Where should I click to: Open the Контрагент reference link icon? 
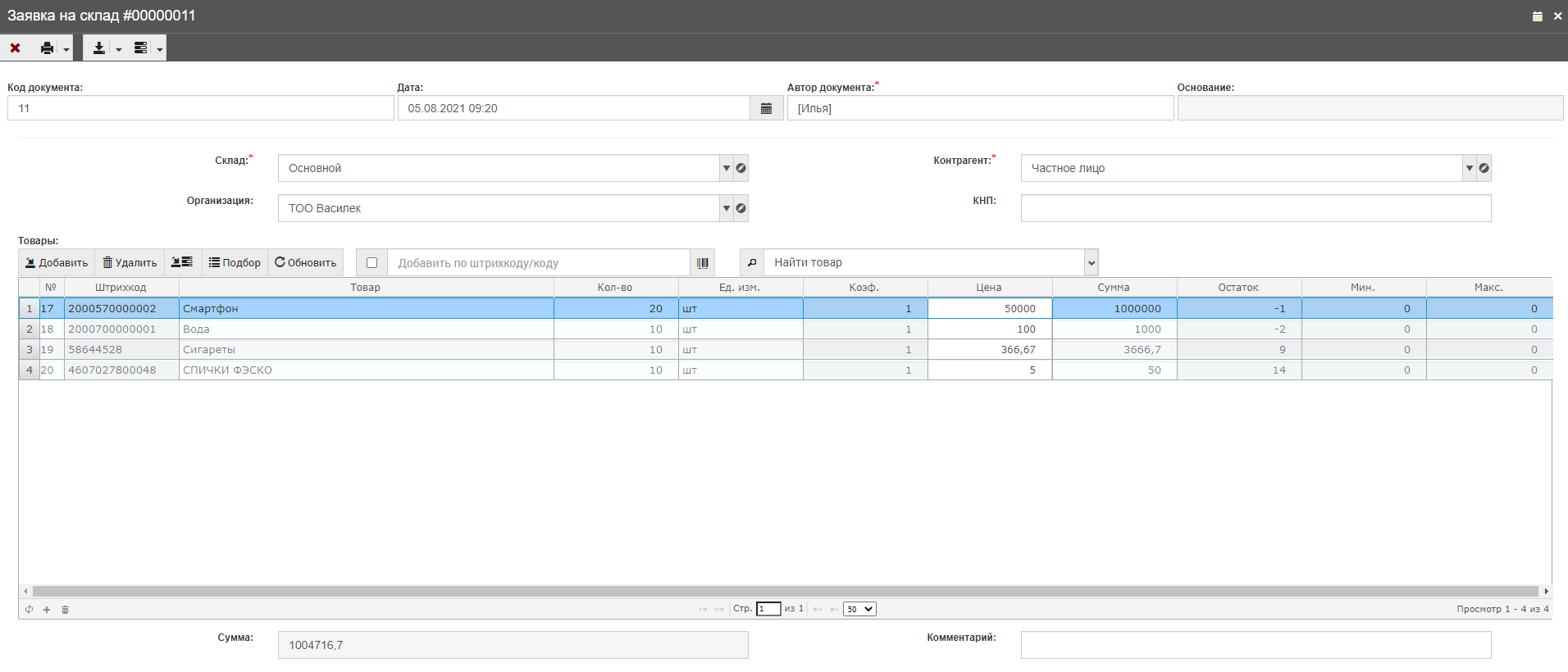click(1484, 168)
